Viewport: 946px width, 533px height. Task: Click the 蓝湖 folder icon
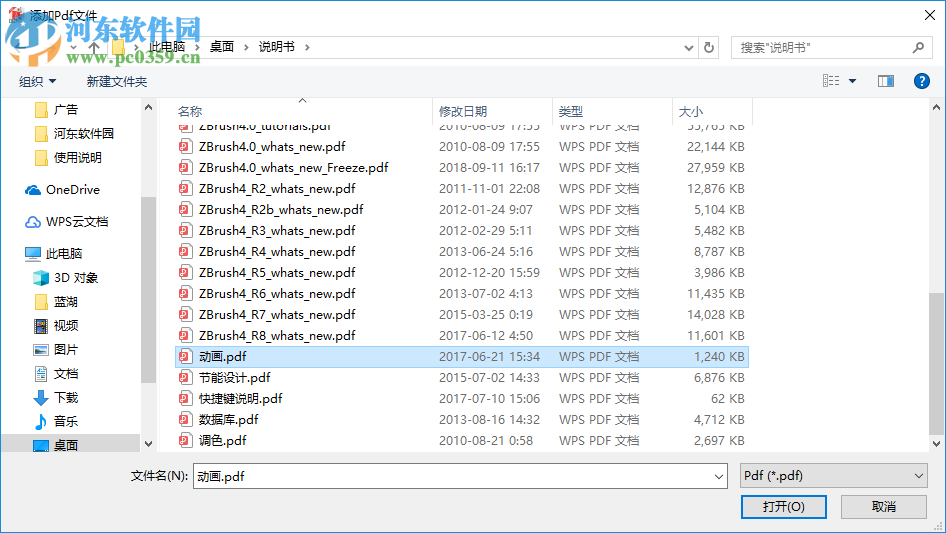[x=41, y=302]
